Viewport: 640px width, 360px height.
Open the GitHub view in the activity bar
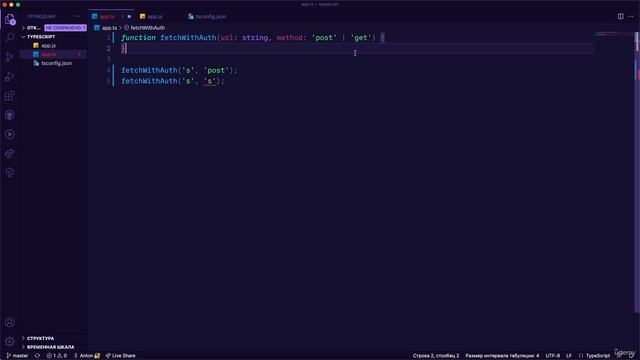10,115
